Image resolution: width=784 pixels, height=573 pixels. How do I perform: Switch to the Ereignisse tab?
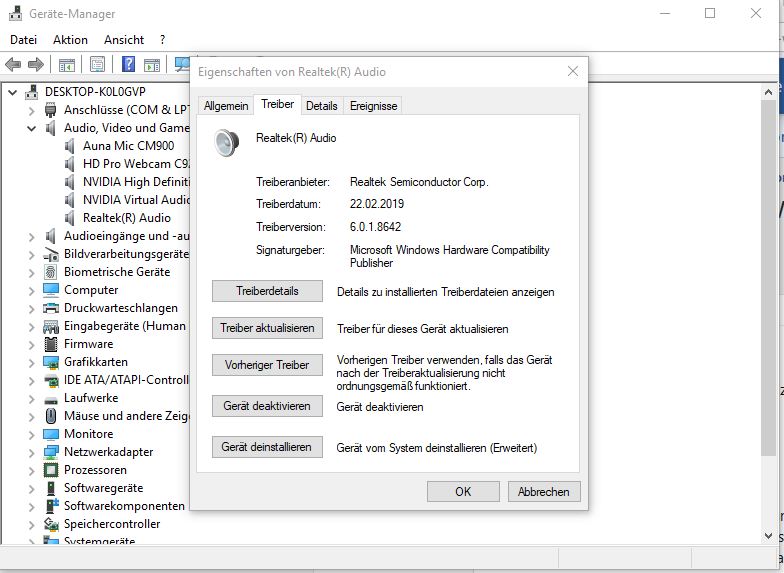tap(374, 106)
